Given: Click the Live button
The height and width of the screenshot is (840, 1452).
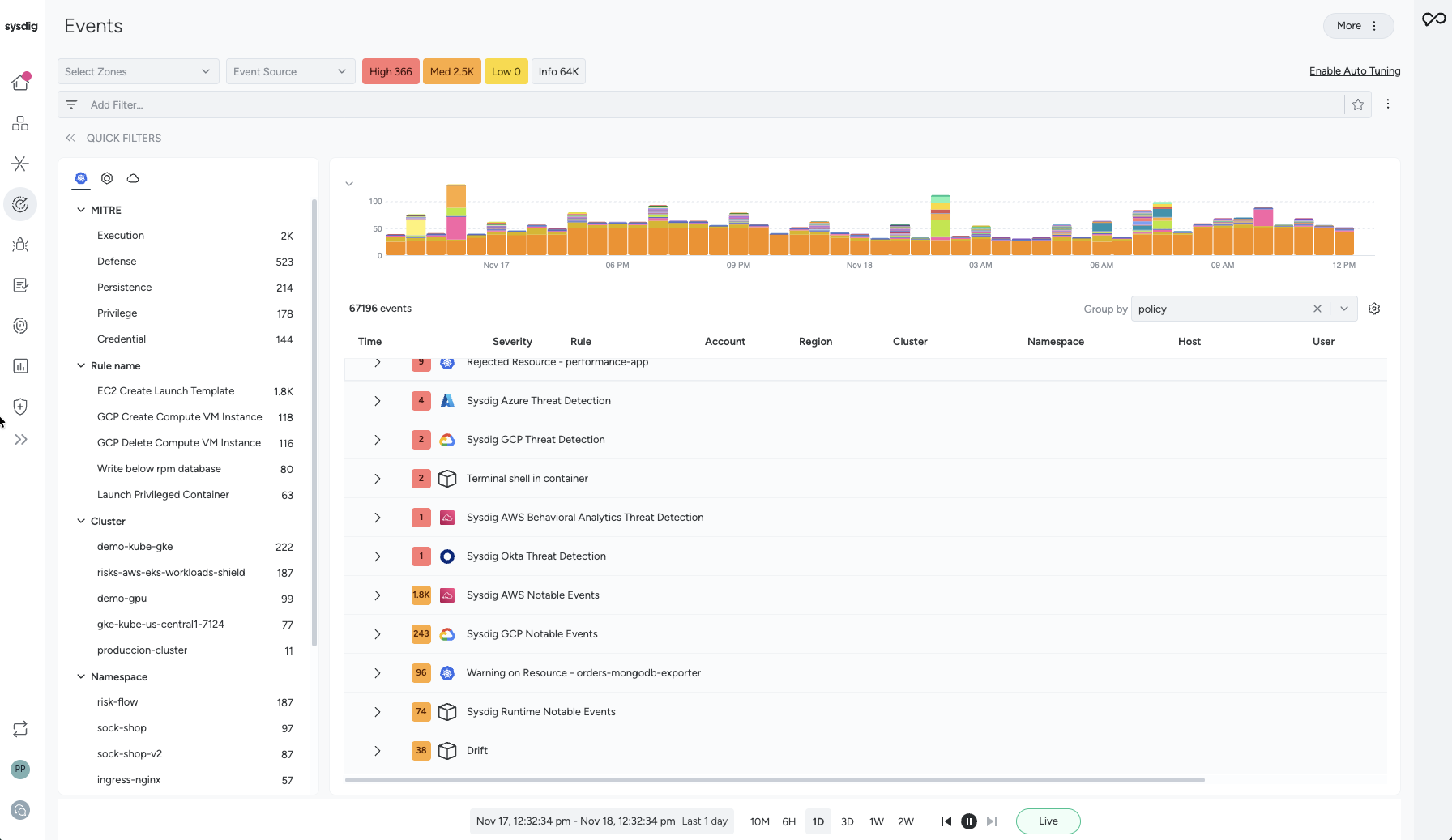Looking at the screenshot, I should 1048,821.
